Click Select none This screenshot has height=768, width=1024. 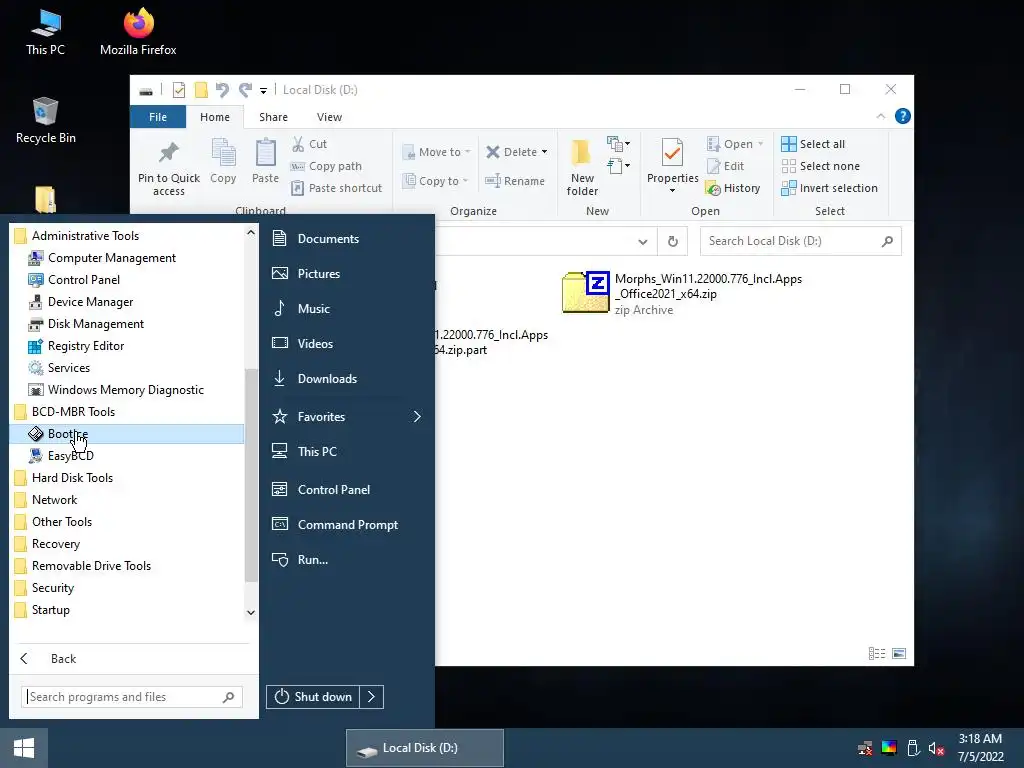pos(821,166)
